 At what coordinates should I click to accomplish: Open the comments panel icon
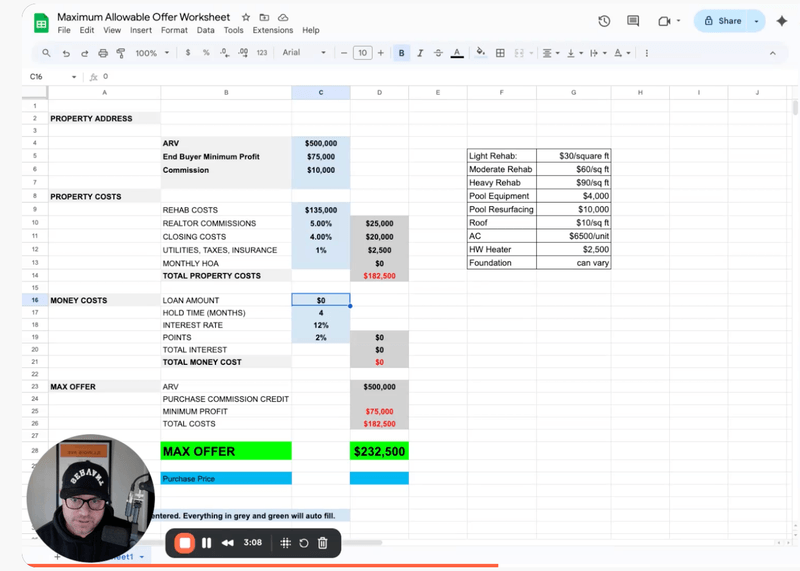[632, 21]
